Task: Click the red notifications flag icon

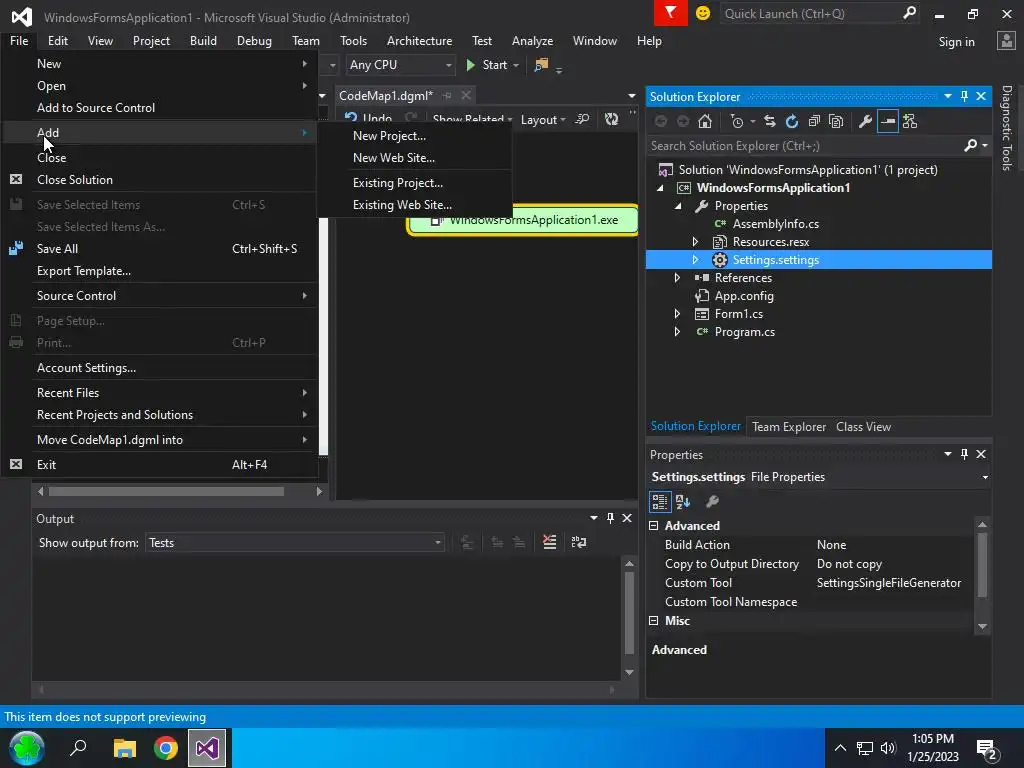Action: [671, 13]
